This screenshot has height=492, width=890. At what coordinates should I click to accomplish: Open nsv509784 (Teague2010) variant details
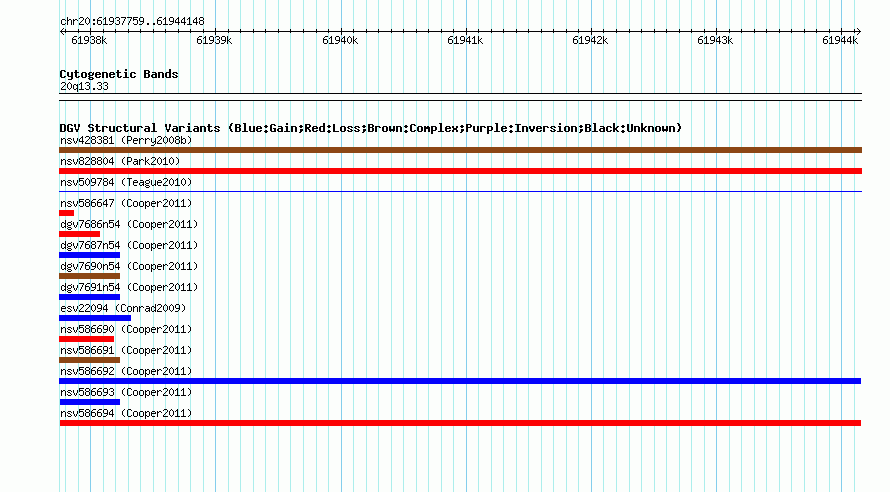(x=126, y=182)
